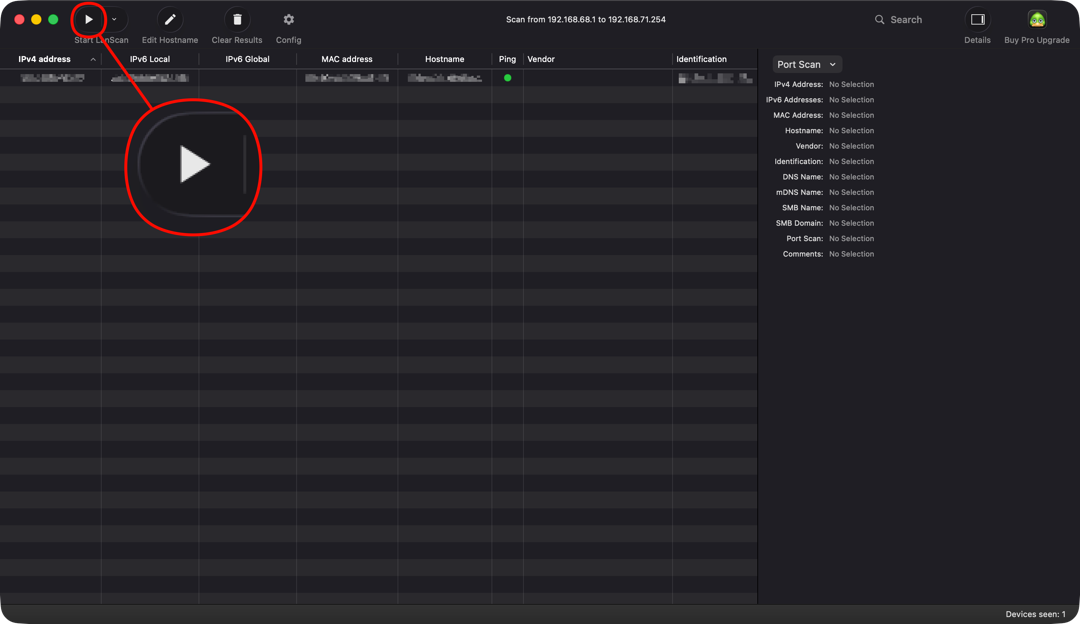The image size is (1080, 624).
Task: Click the Buy Pro Upgrade icon
Action: pyautogui.click(x=1037, y=19)
